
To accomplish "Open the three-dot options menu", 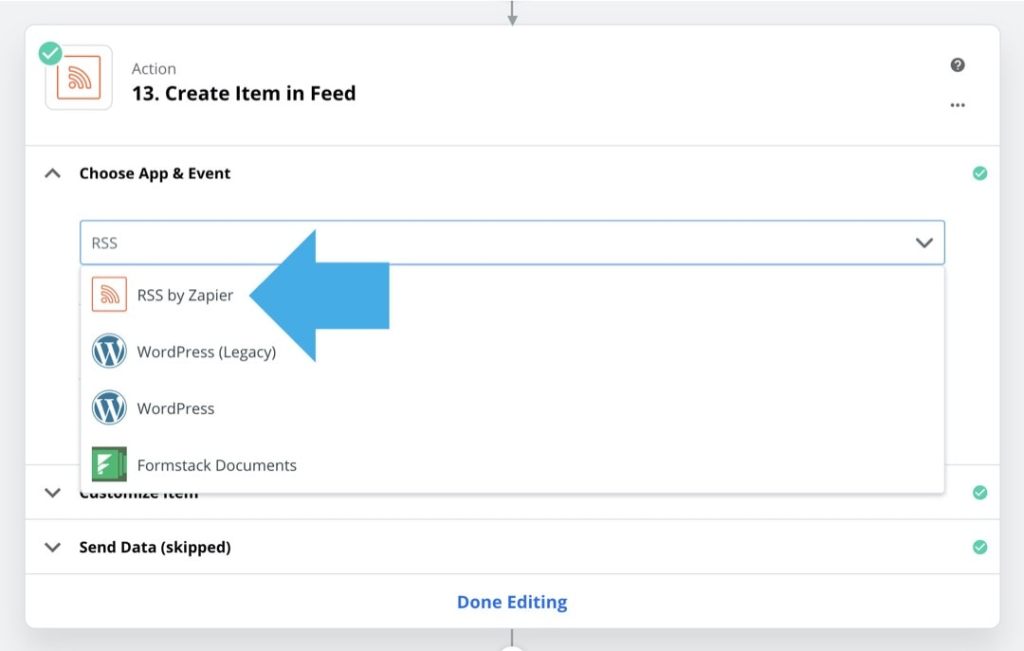I will 957,104.
